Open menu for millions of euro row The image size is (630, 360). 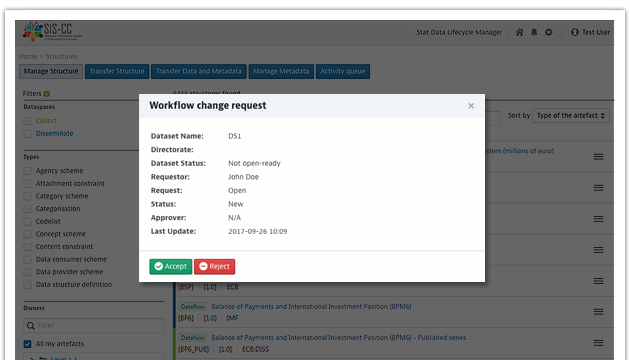598,157
